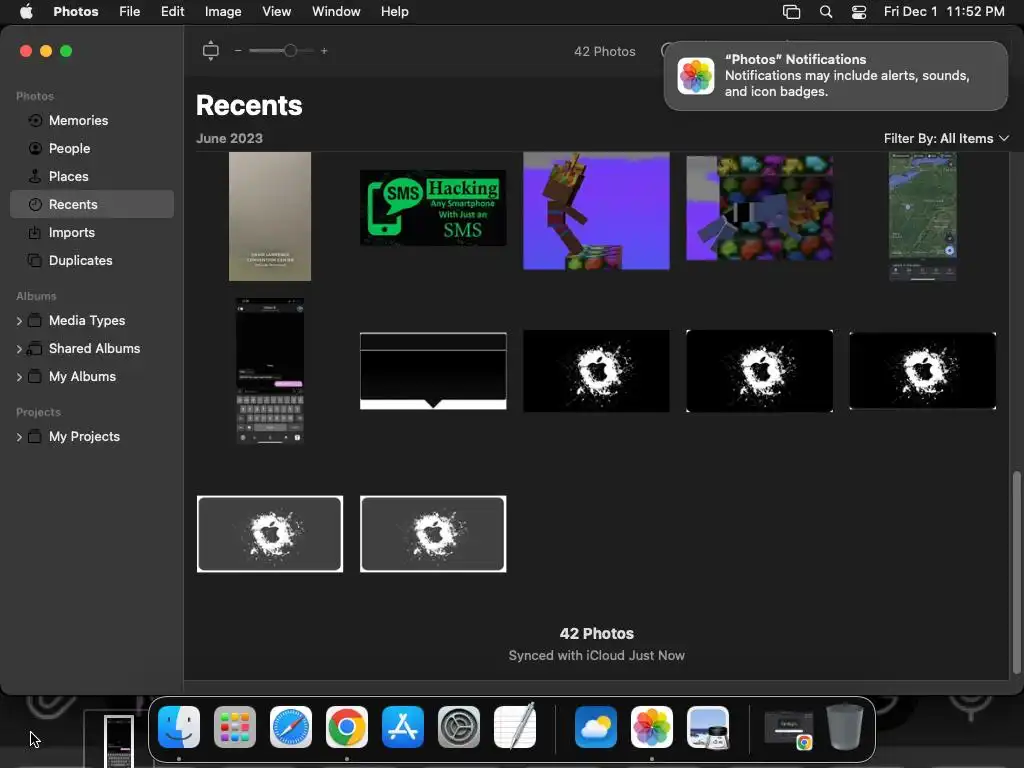The height and width of the screenshot is (768, 1024).
Task: Click the aspect ratio toggle icon in toolbar
Action: 210,50
